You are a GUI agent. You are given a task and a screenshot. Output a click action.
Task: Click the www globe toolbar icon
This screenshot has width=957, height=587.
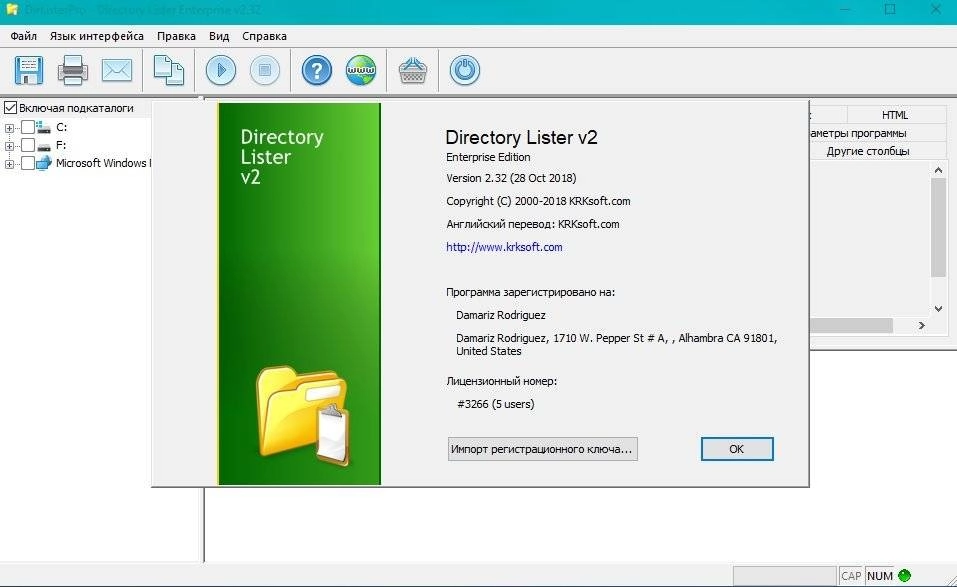pyautogui.click(x=361, y=70)
